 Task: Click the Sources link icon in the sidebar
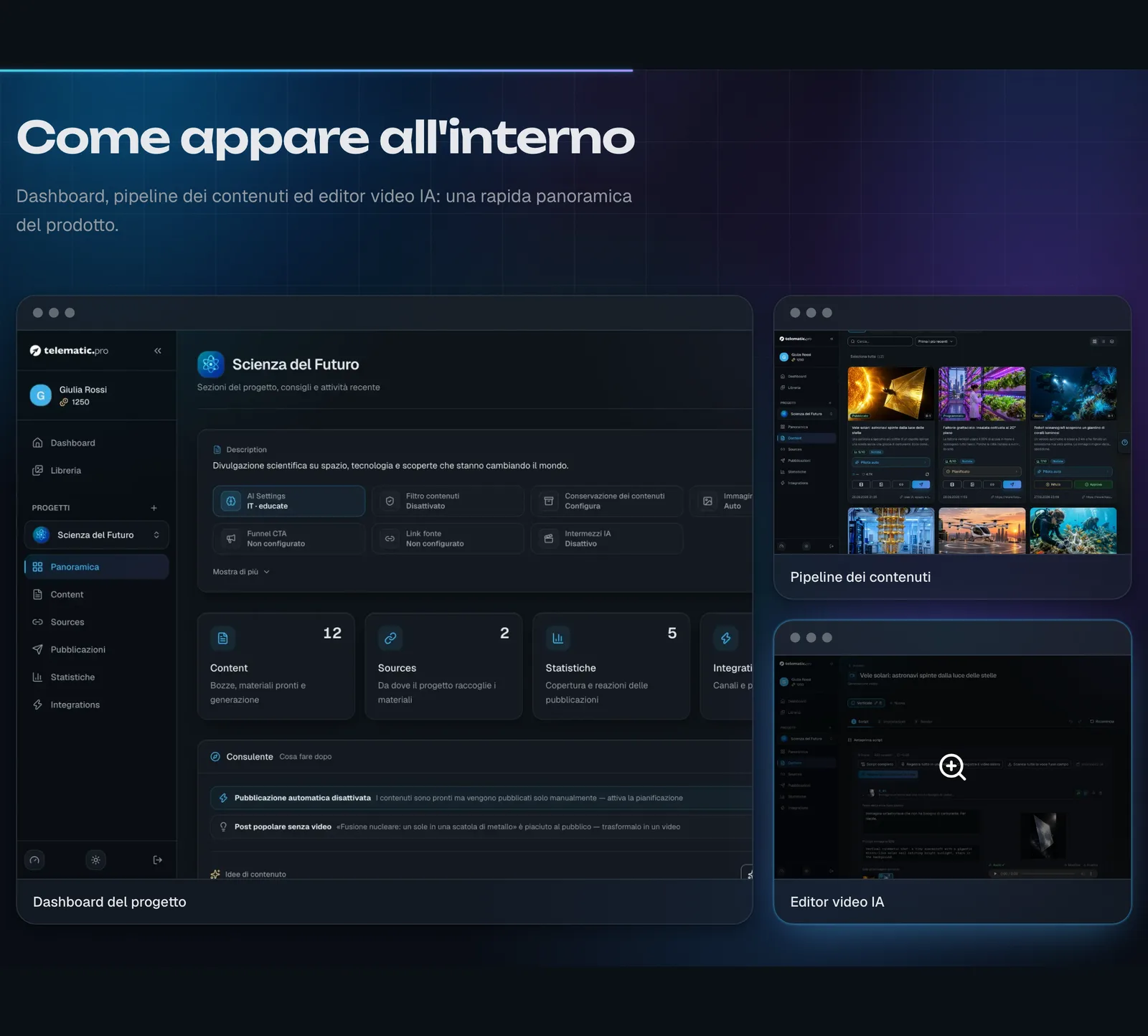pyautogui.click(x=38, y=622)
